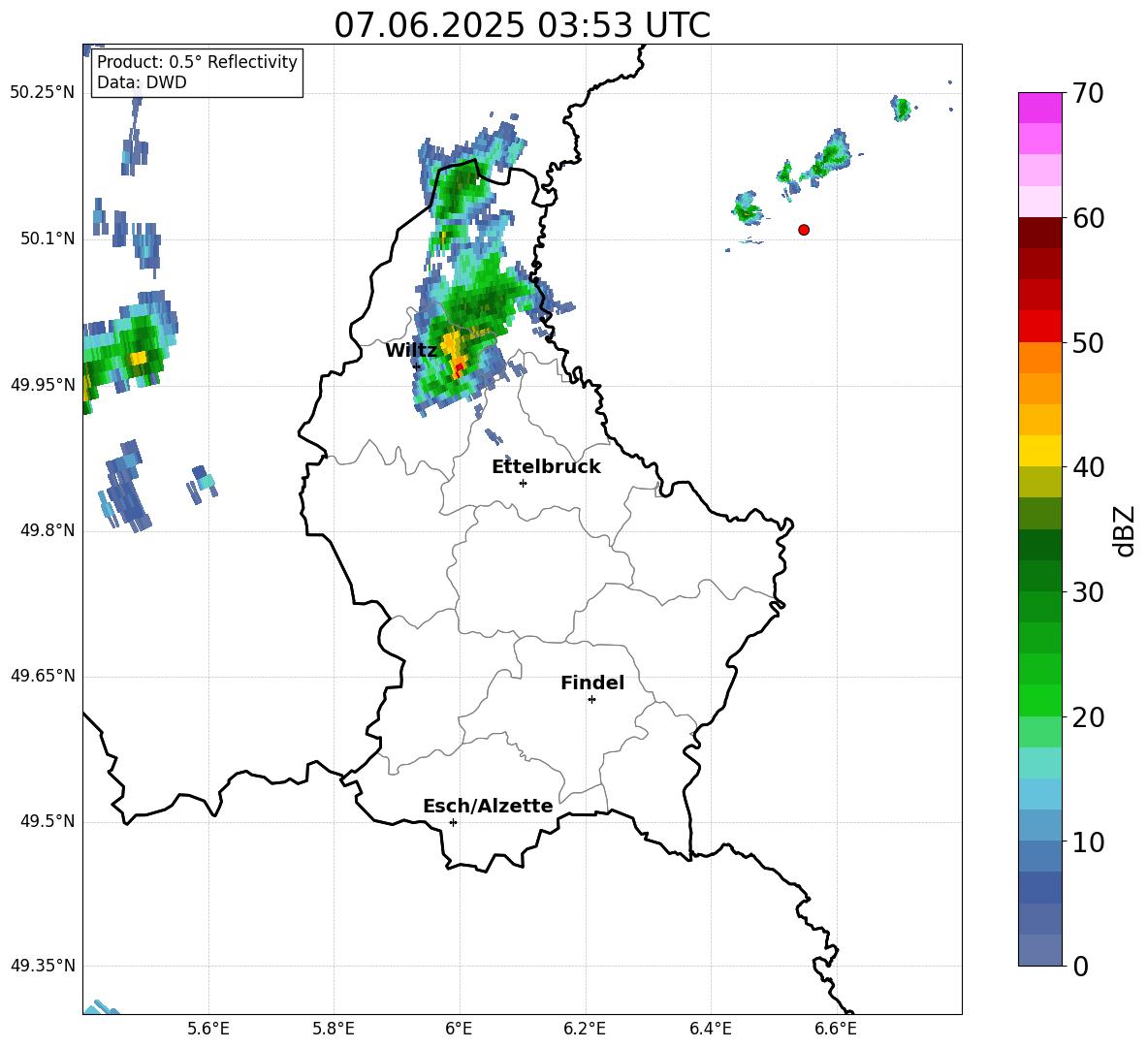The image size is (1148, 1048).
Task: Click the timestamp title 07.06.2025 03:53 UTC
Action: [x=522, y=25]
